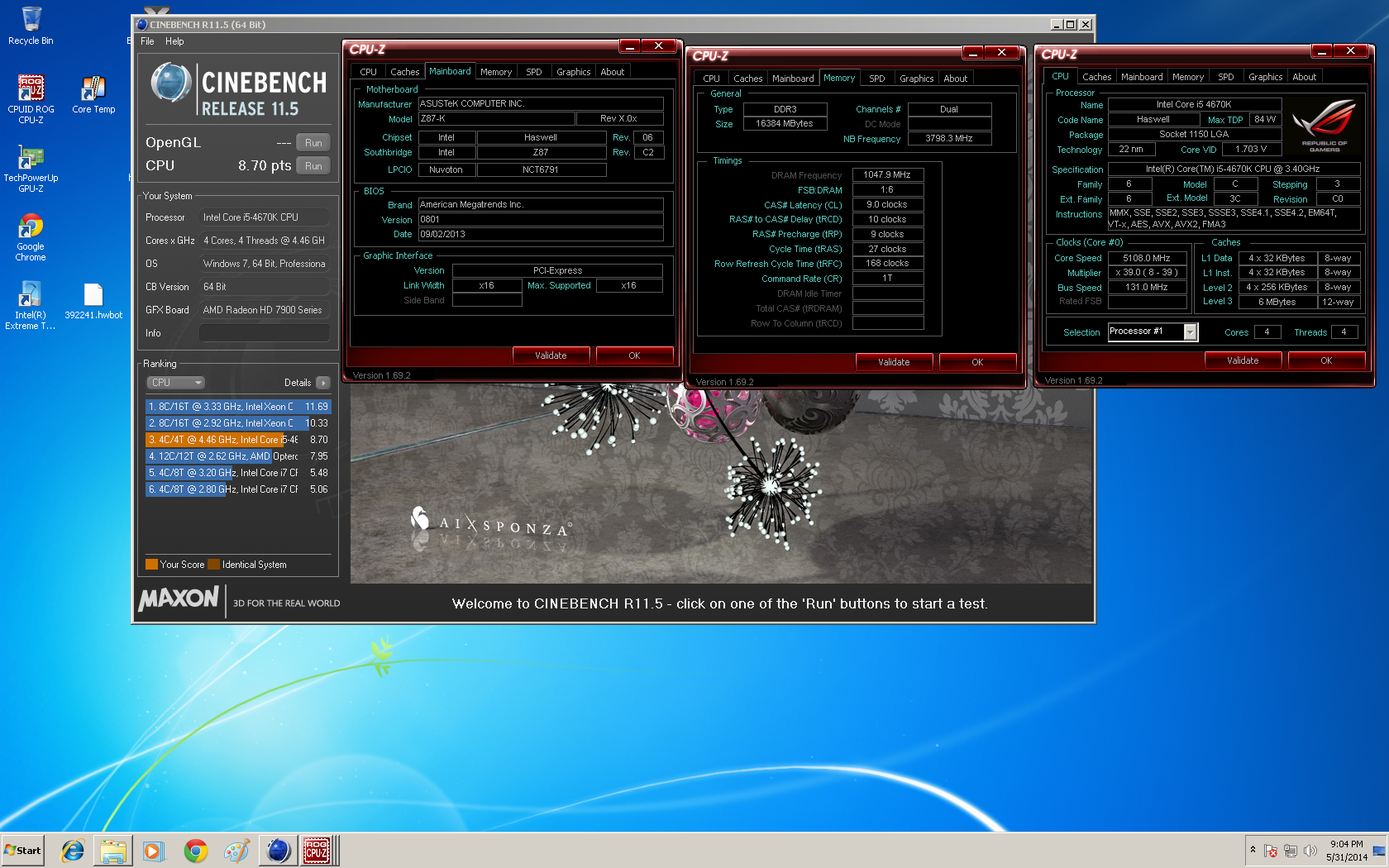Maximize the Cinebench window
The height and width of the screenshot is (868, 1389).
click(x=1071, y=25)
